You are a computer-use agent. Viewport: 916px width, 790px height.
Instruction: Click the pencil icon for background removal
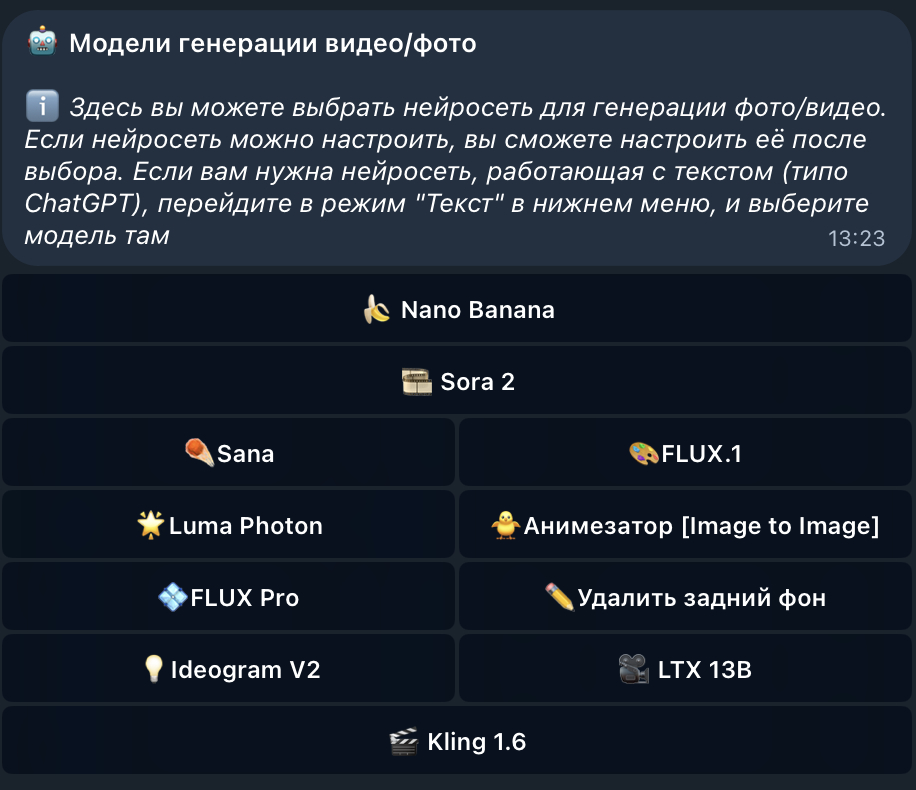pos(559,598)
